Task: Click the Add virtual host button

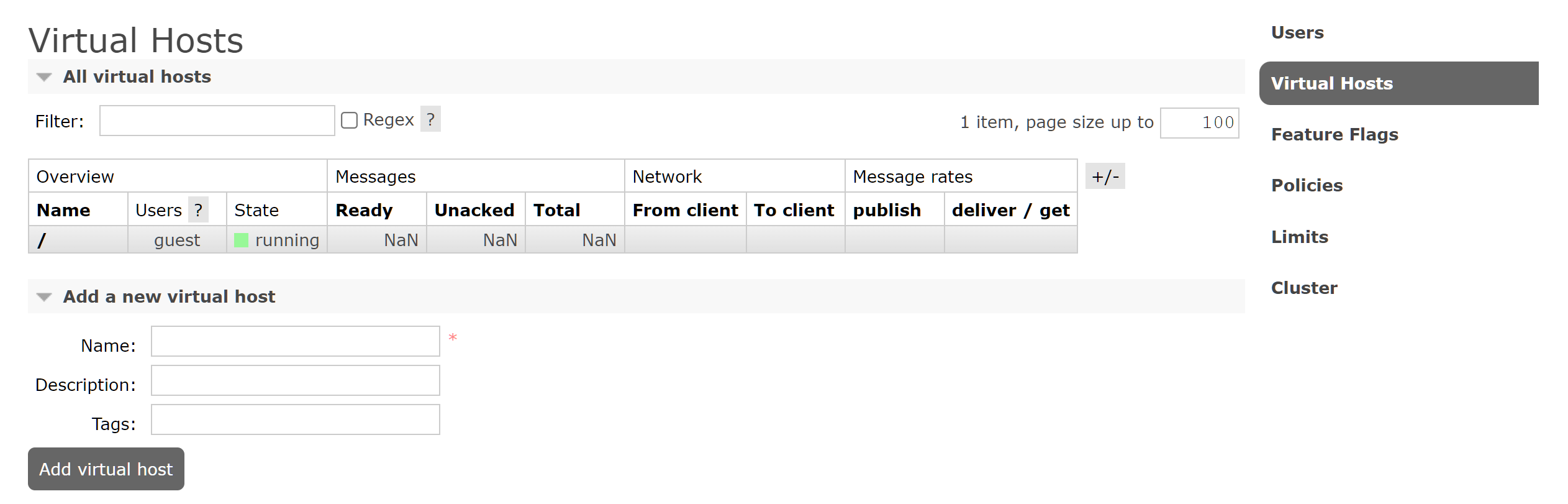Action: pos(106,469)
